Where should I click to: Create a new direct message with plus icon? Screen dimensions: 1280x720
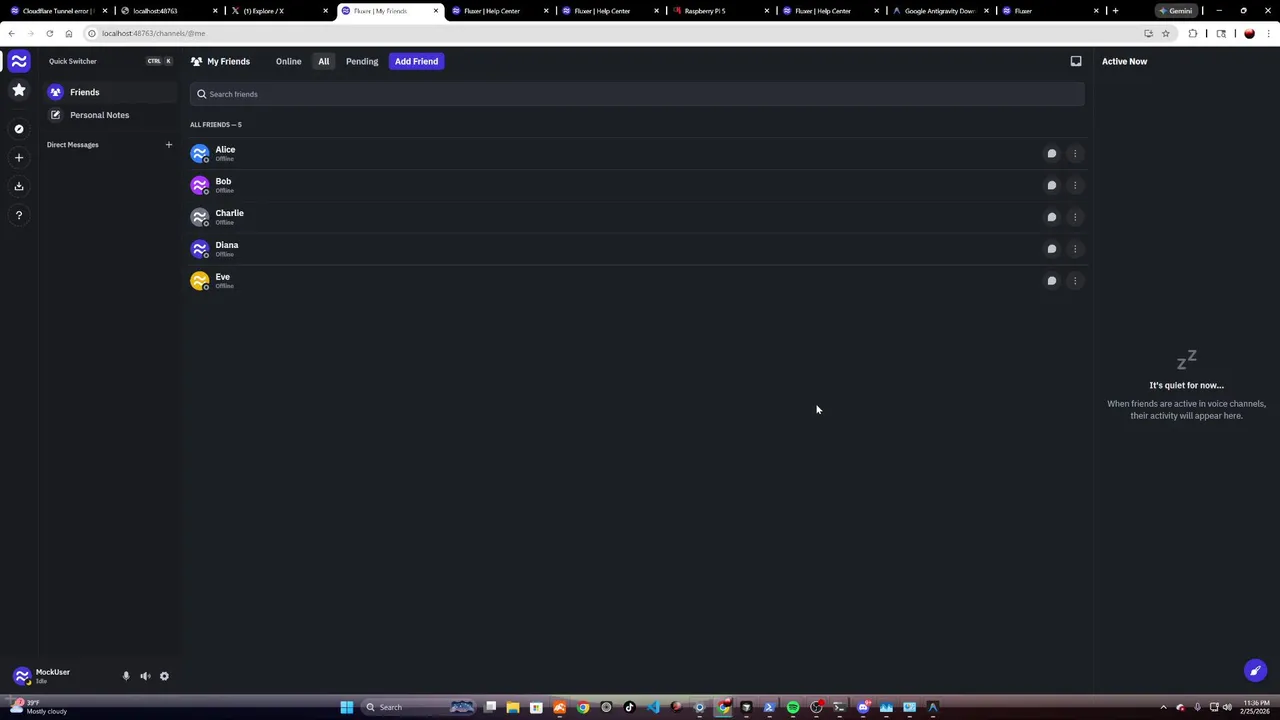coord(168,145)
